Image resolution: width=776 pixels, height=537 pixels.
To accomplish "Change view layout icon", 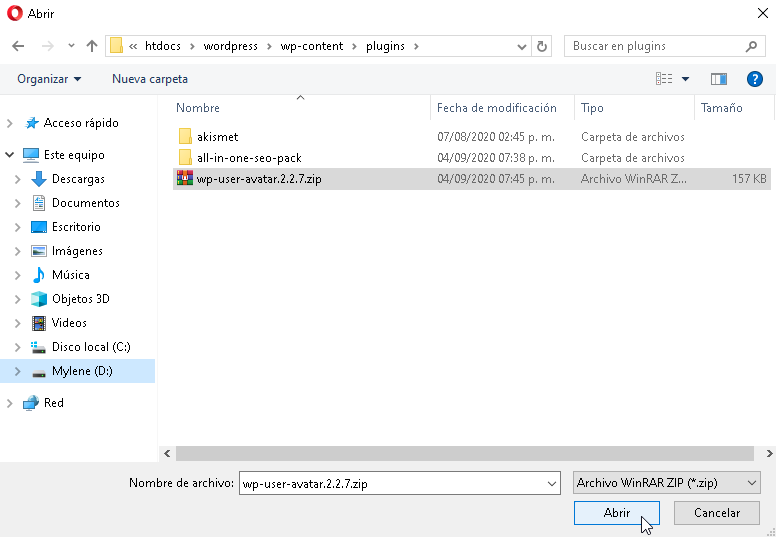I will click(x=664, y=79).
